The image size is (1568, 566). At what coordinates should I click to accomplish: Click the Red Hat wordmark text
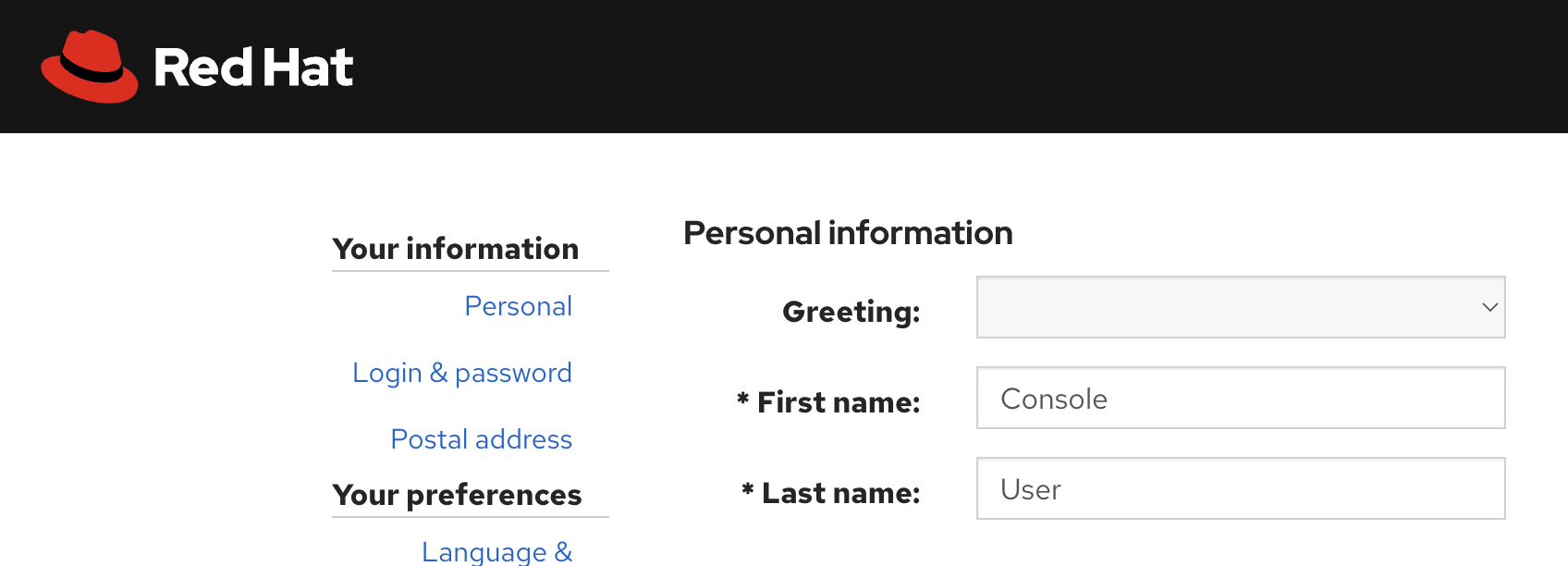[253, 68]
